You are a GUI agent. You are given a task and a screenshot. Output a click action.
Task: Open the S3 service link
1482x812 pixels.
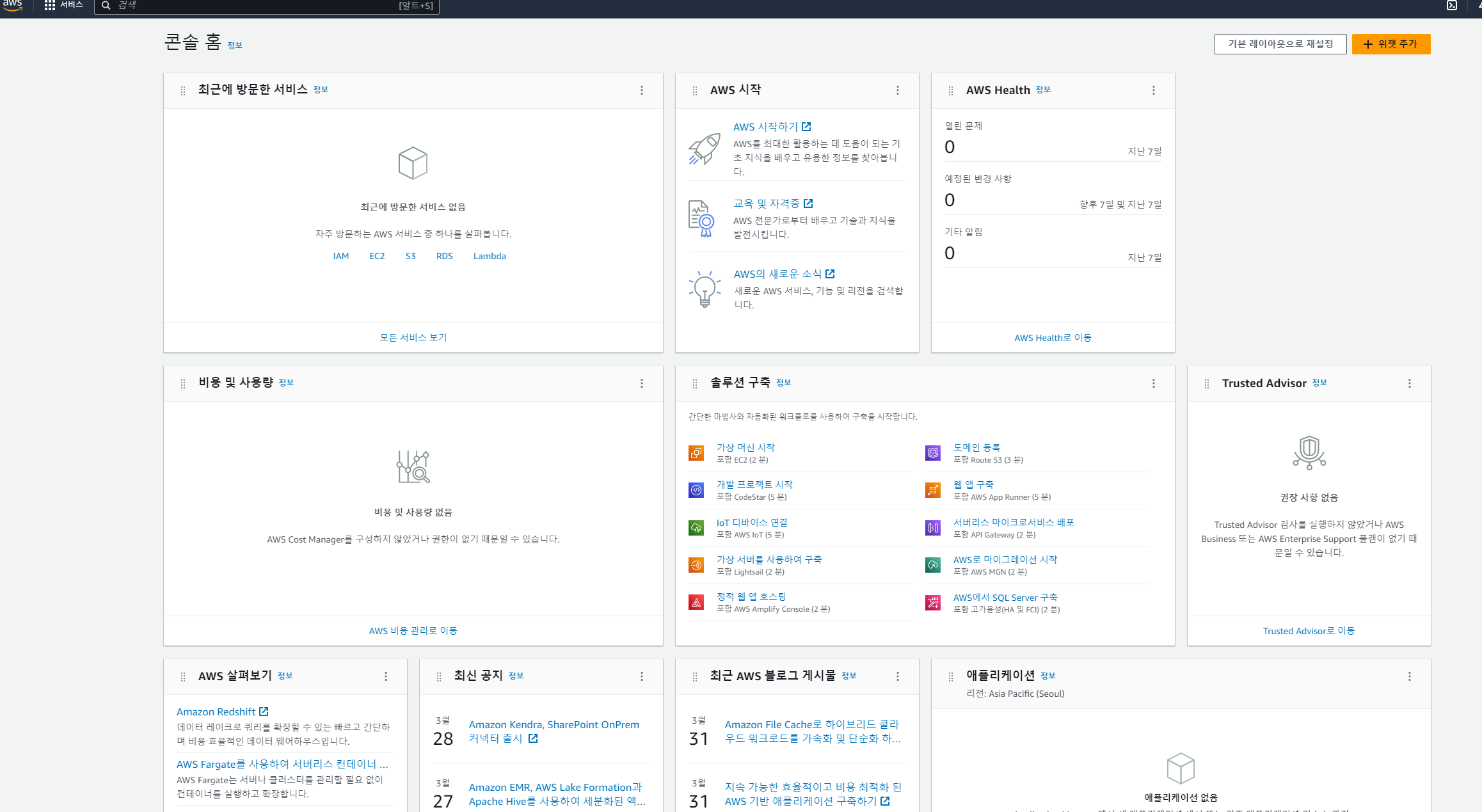coord(410,256)
